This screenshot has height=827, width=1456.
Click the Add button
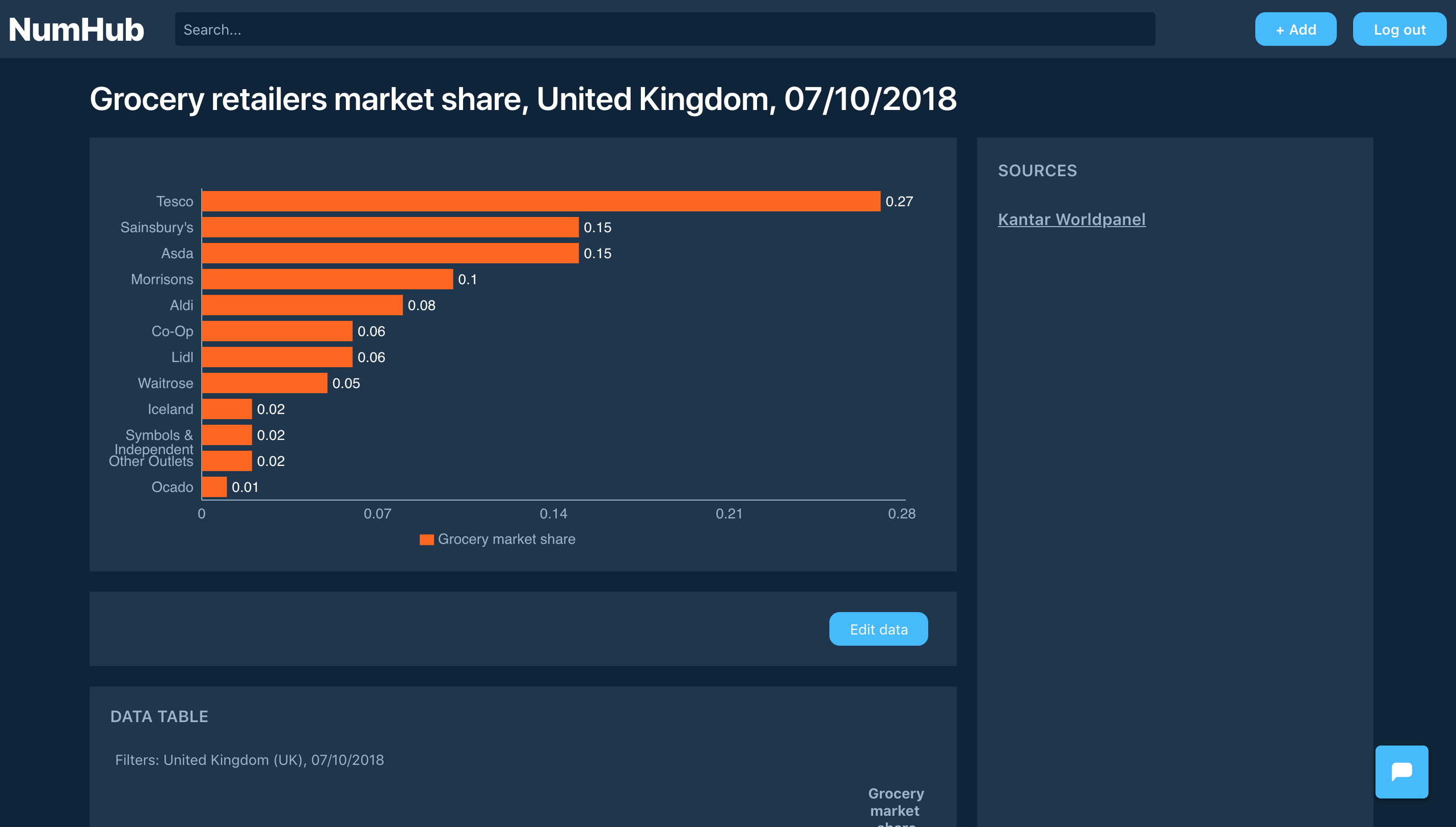(x=1295, y=30)
